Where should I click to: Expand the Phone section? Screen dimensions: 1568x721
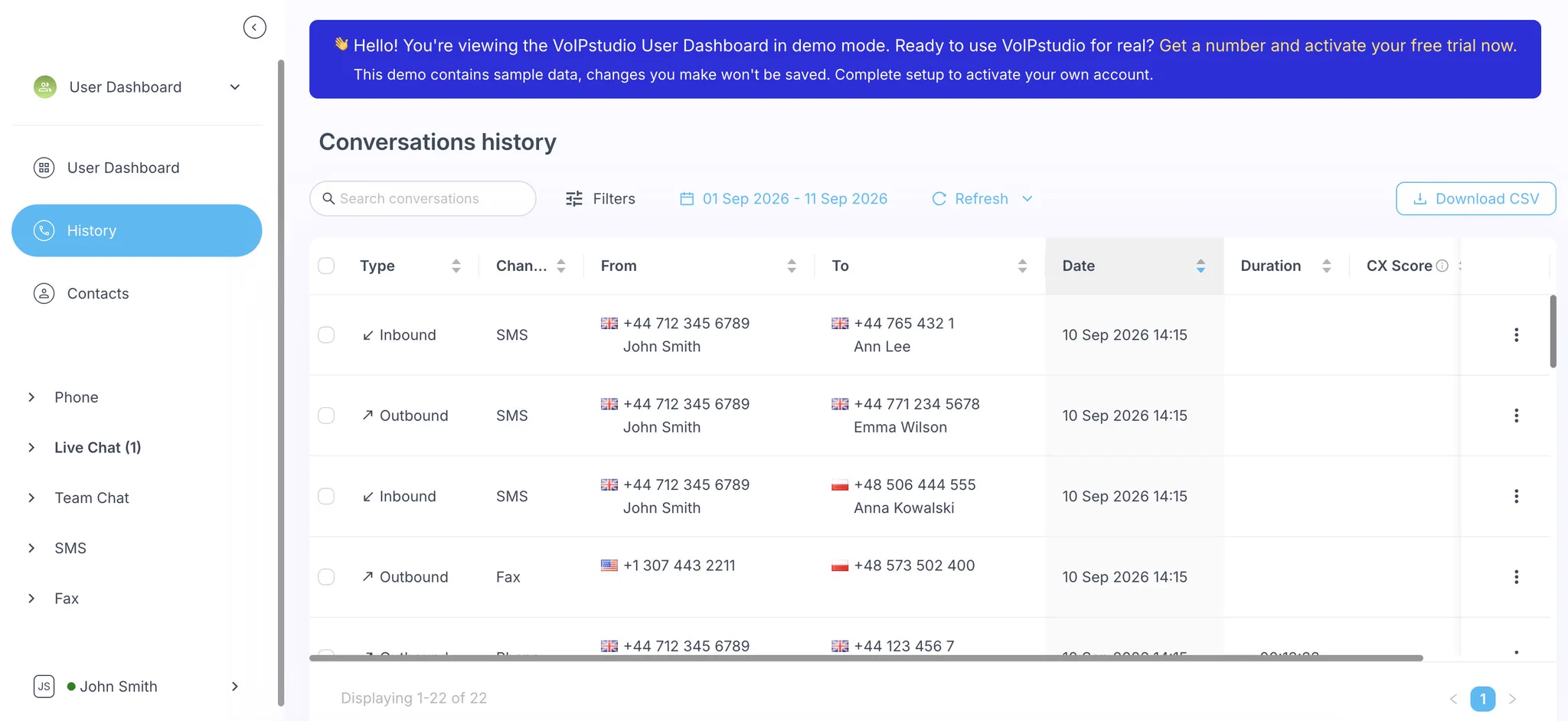pyautogui.click(x=31, y=397)
